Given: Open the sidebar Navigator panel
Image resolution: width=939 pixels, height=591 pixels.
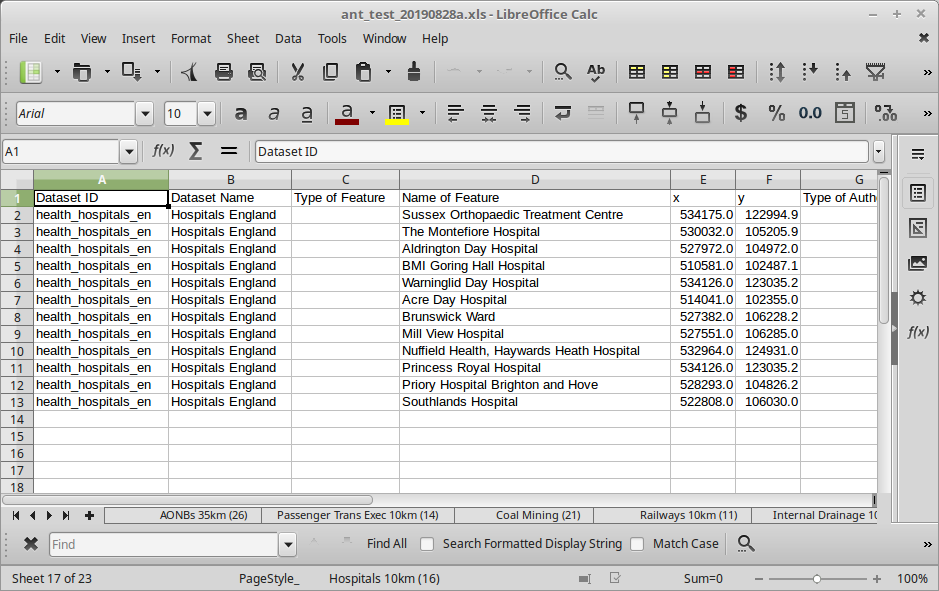Looking at the screenshot, I should (917, 298).
